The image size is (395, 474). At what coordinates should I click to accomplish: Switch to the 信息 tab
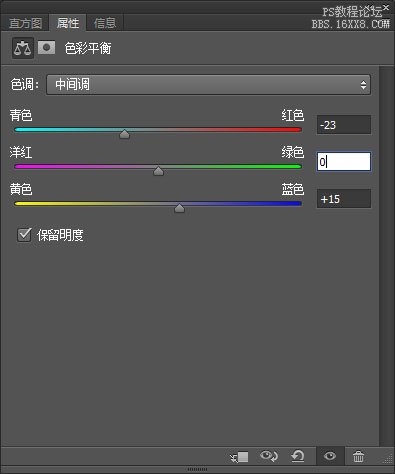click(x=105, y=23)
